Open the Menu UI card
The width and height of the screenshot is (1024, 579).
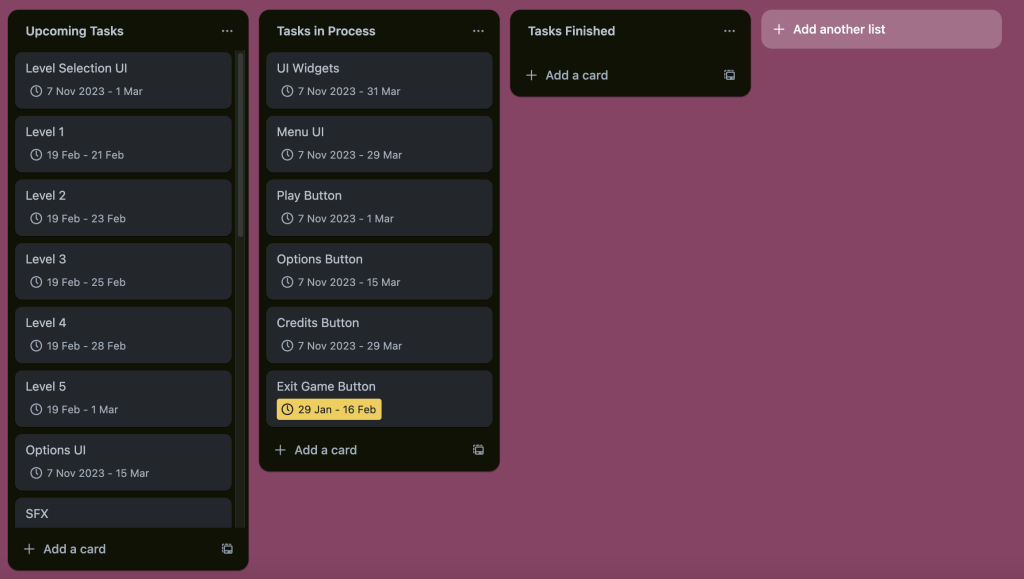point(300,132)
